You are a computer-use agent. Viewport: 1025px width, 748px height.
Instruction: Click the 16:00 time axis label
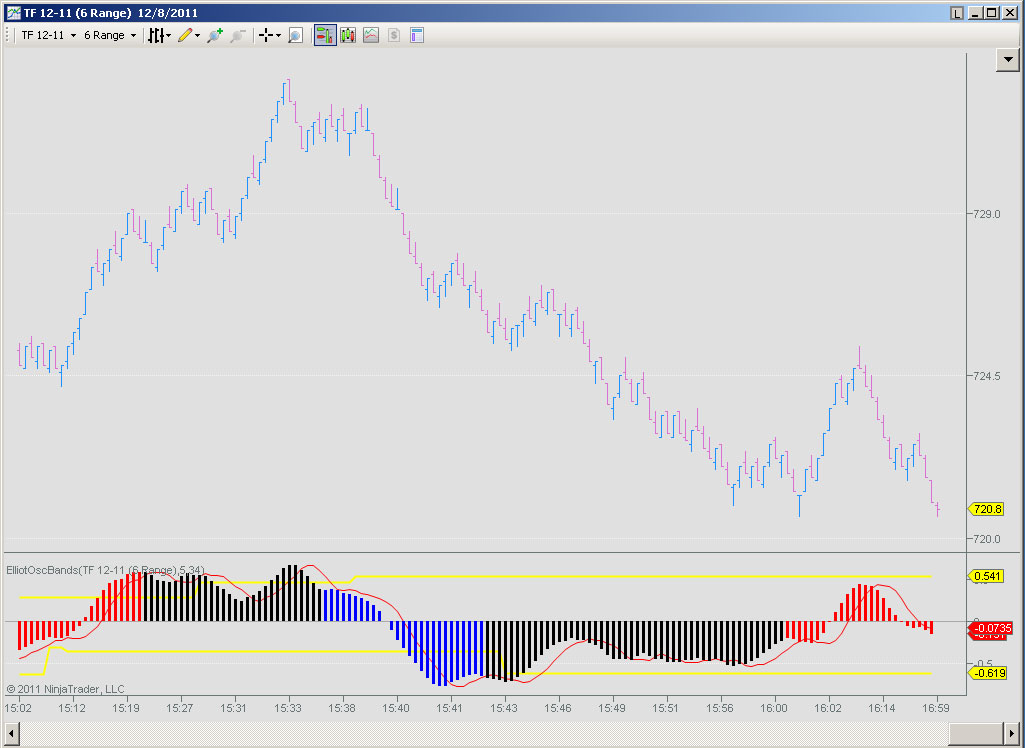(x=773, y=708)
